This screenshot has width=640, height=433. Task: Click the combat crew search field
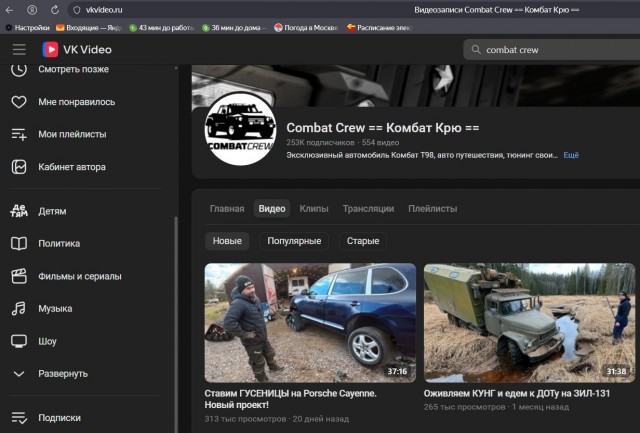[551, 50]
